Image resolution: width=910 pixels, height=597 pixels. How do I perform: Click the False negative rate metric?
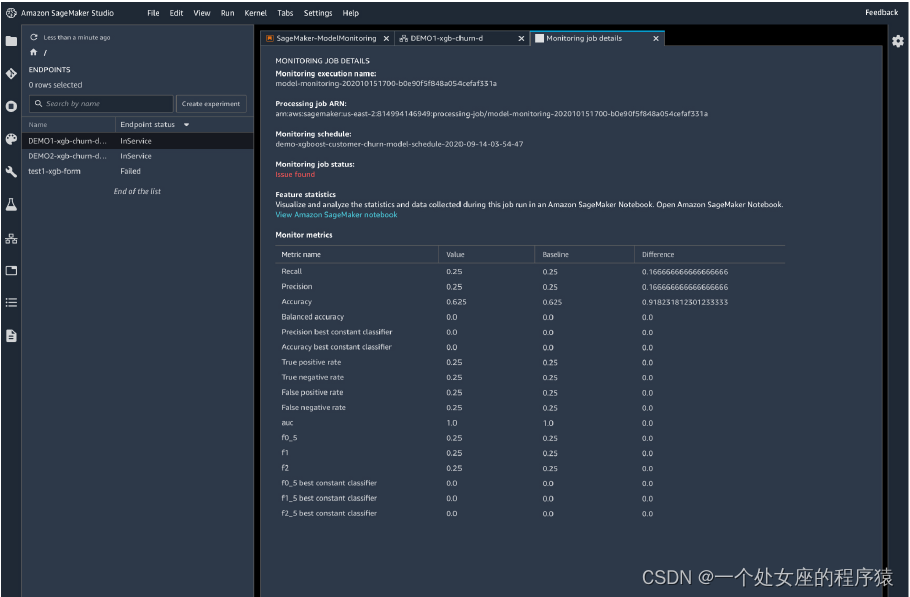(313, 407)
